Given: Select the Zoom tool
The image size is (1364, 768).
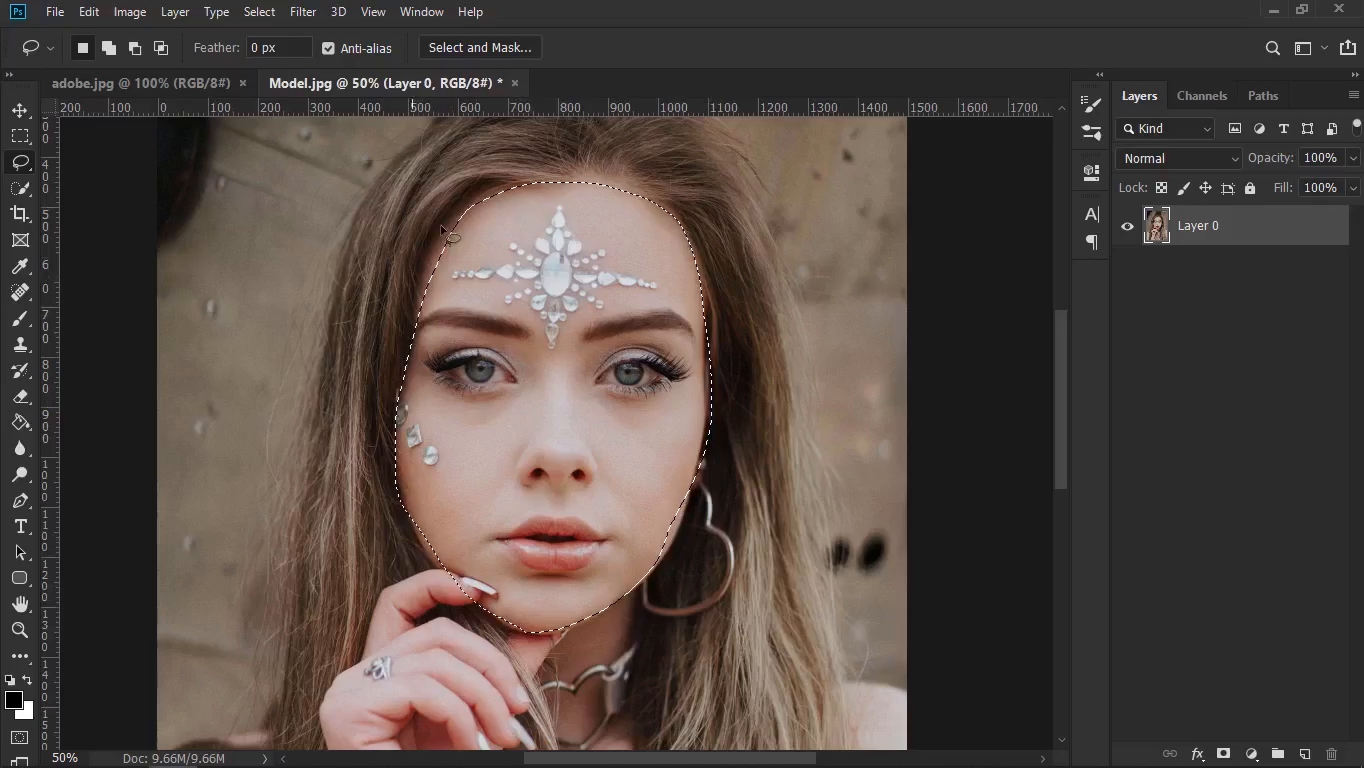Looking at the screenshot, I should (x=20, y=630).
